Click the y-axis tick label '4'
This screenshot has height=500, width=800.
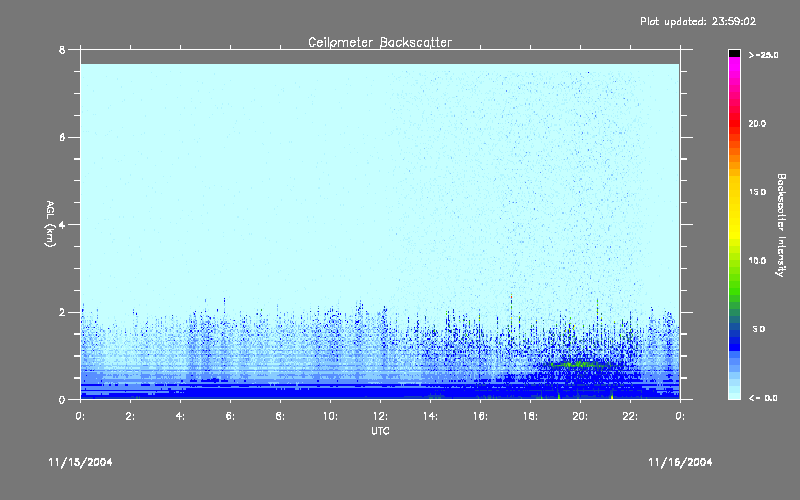pyautogui.click(x=62, y=224)
